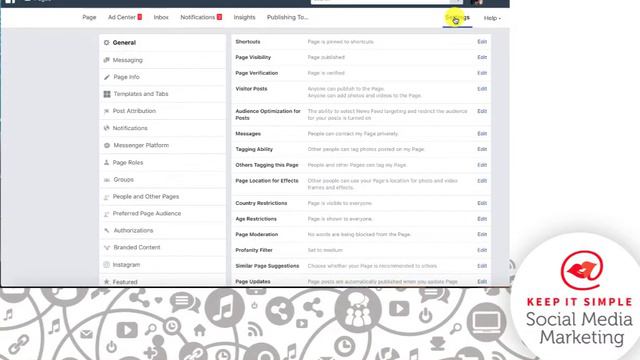The width and height of the screenshot is (640, 360).
Task: Click the Ad Center red badge
Action: tap(140, 17)
